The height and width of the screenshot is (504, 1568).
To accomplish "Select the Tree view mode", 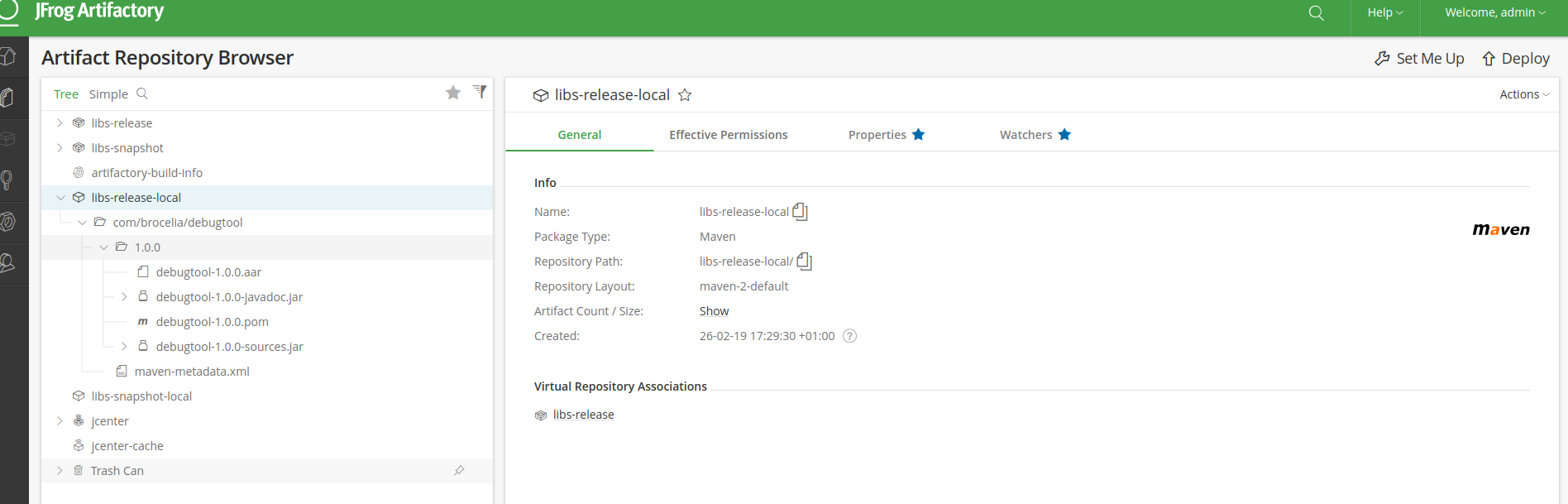I will (x=66, y=94).
